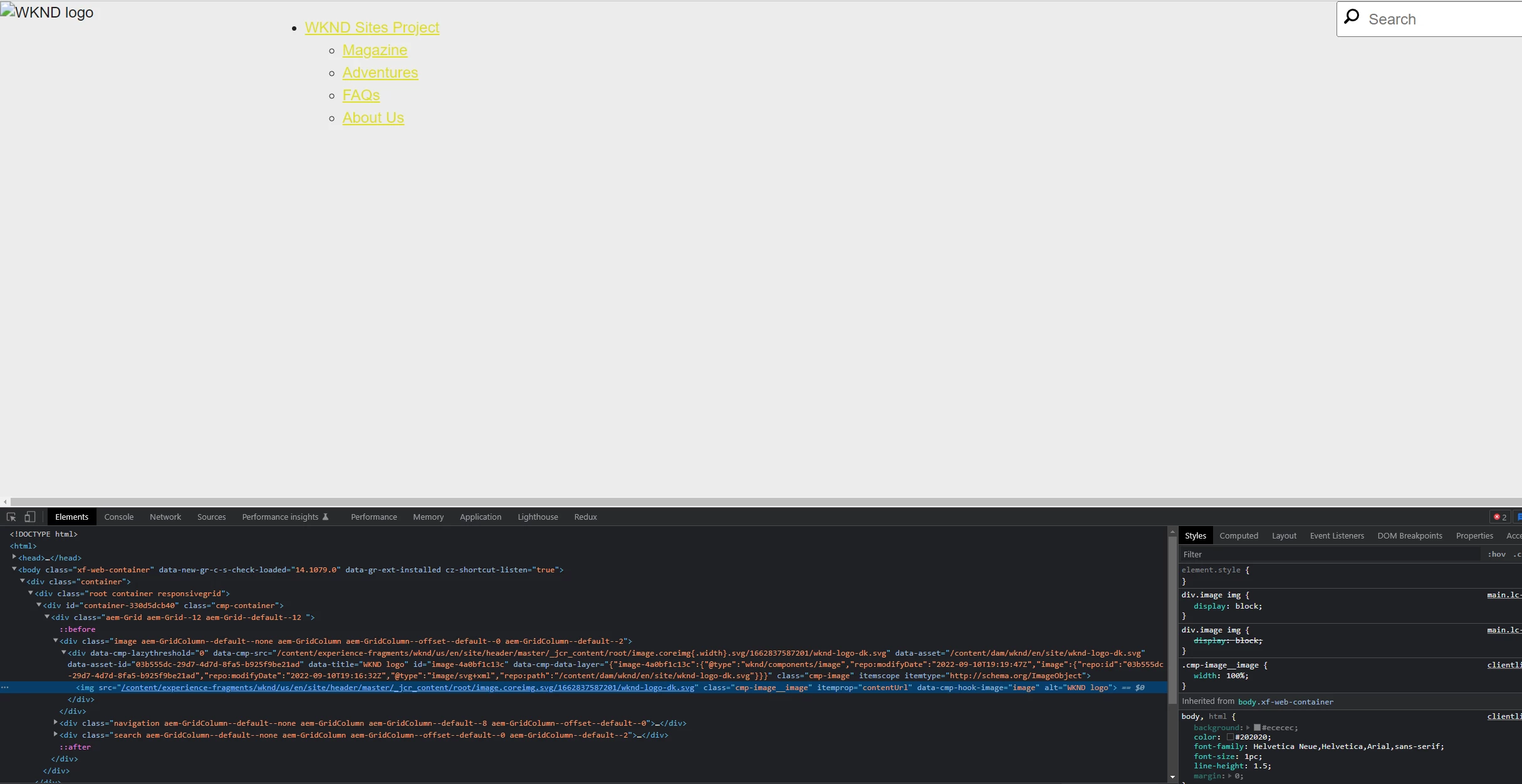Toggle the device toolbar icon
This screenshot has height=784, width=1522.
[29, 517]
